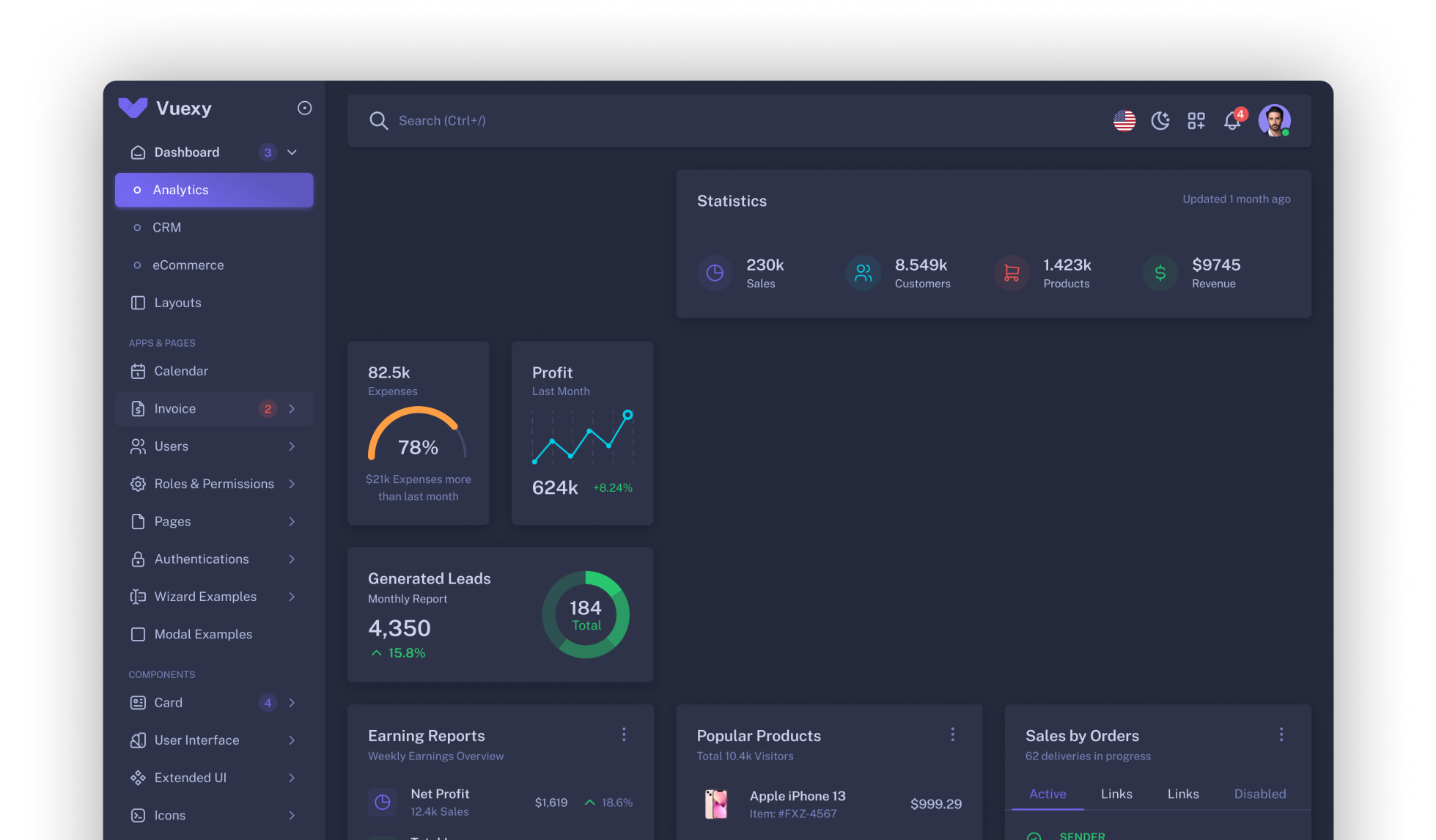Click the Modal Examples square icon
Image resolution: width=1436 pixels, height=840 pixels.
pos(138,634)
